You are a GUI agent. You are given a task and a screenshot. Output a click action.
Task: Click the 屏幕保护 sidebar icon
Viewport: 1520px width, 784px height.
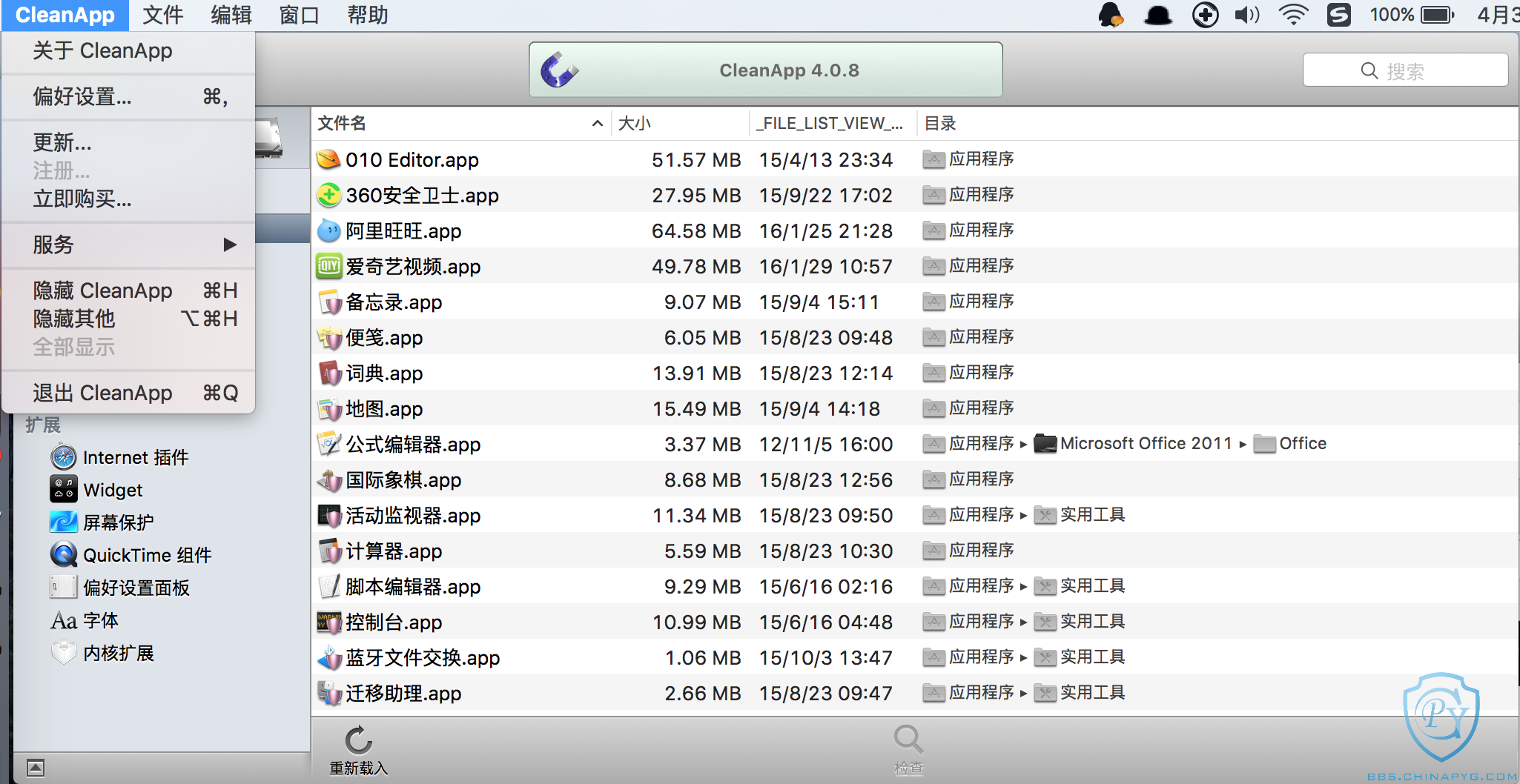pos(64,522)
